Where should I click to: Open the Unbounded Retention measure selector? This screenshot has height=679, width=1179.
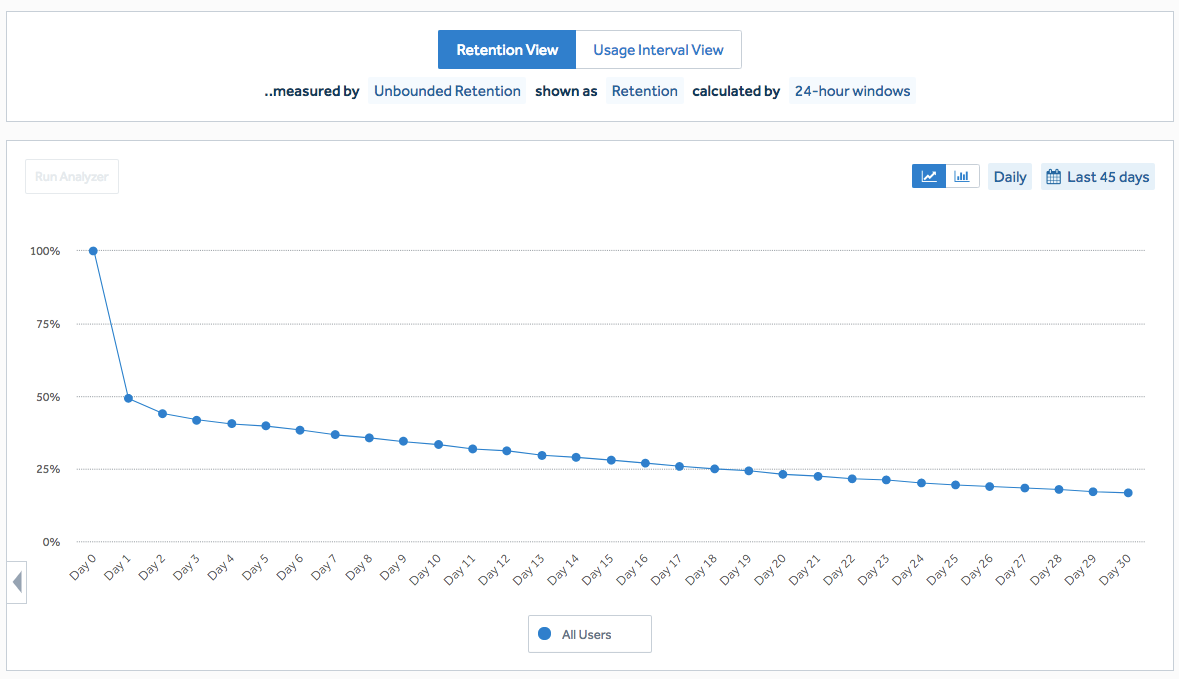tap(446, 90)
